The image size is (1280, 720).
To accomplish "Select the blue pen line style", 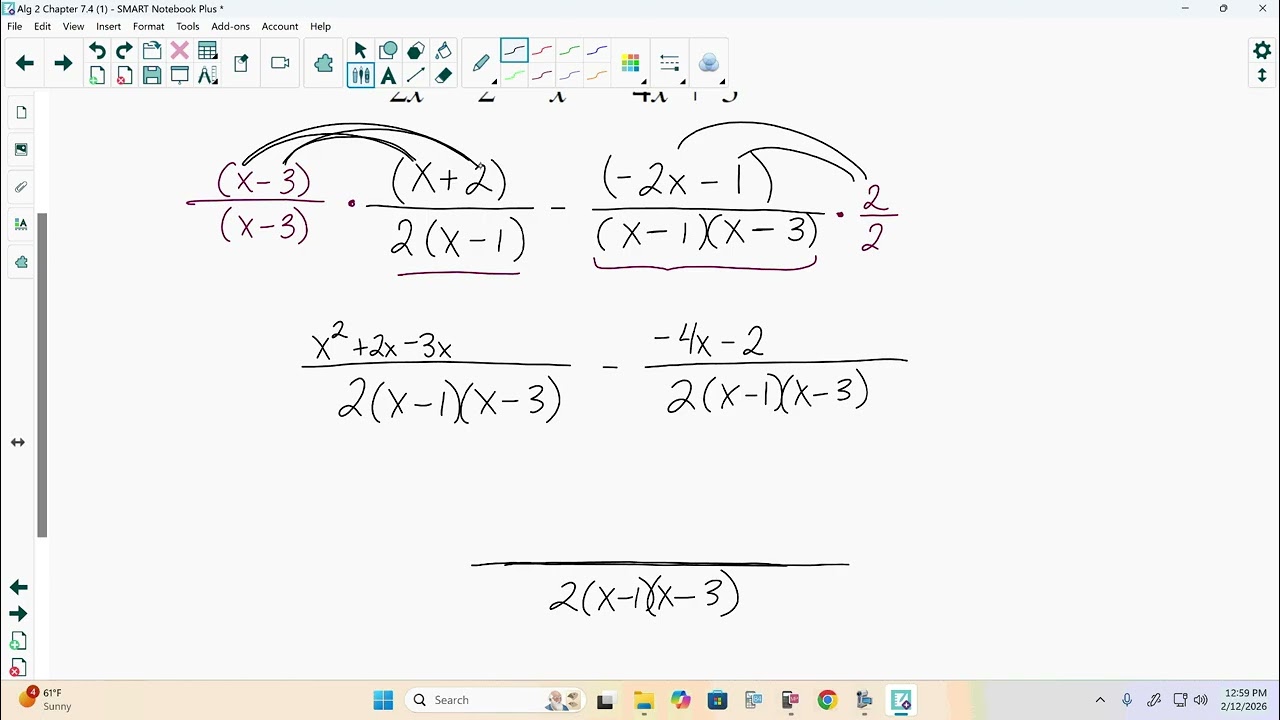I will 597,50.
